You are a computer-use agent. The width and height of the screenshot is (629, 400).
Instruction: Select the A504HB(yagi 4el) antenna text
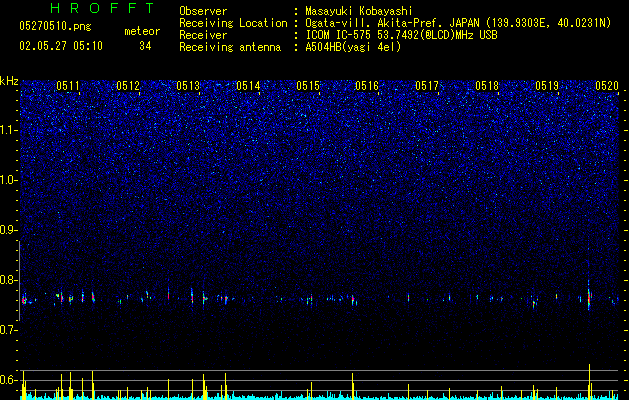click(353, 47)
